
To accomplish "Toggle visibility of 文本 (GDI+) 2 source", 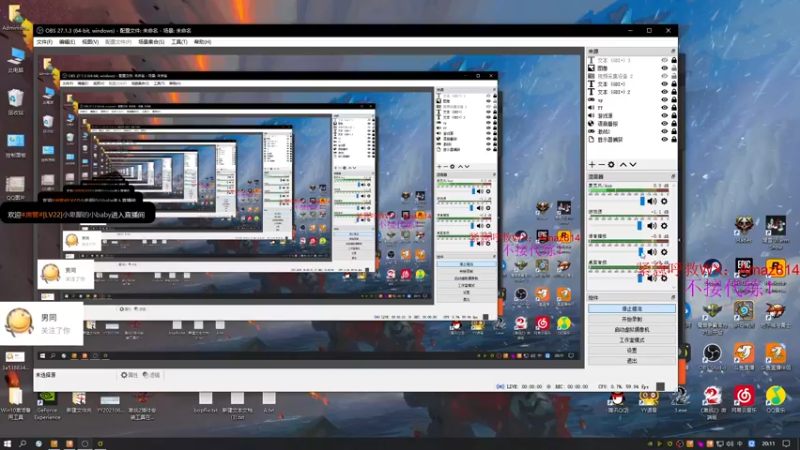I will pyautogui.click(x=664, y=92).
